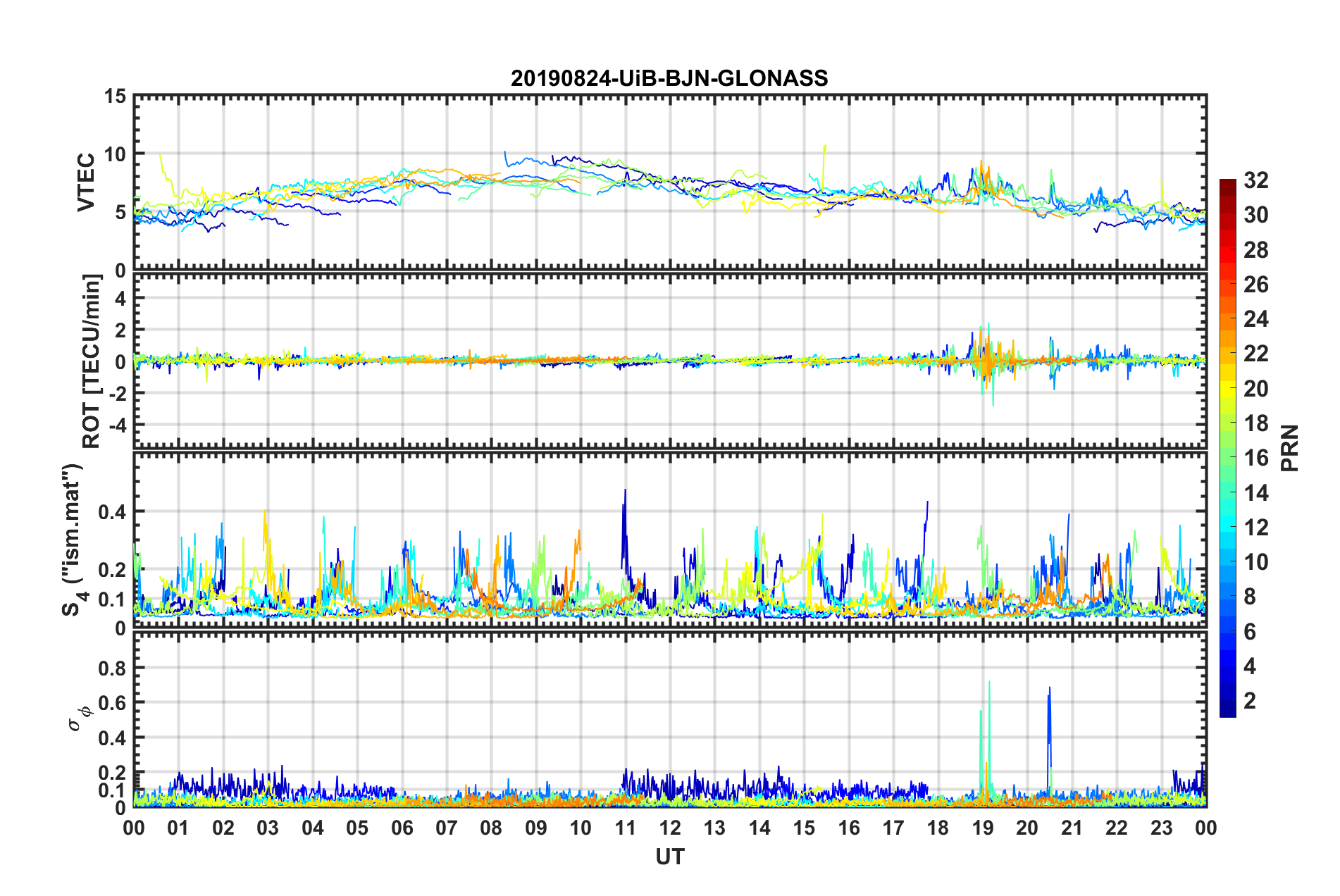Screen dimensions: 1340x896
Task: Select the "ROT [TECU/min]" axis label
Action: pos(92,361)
